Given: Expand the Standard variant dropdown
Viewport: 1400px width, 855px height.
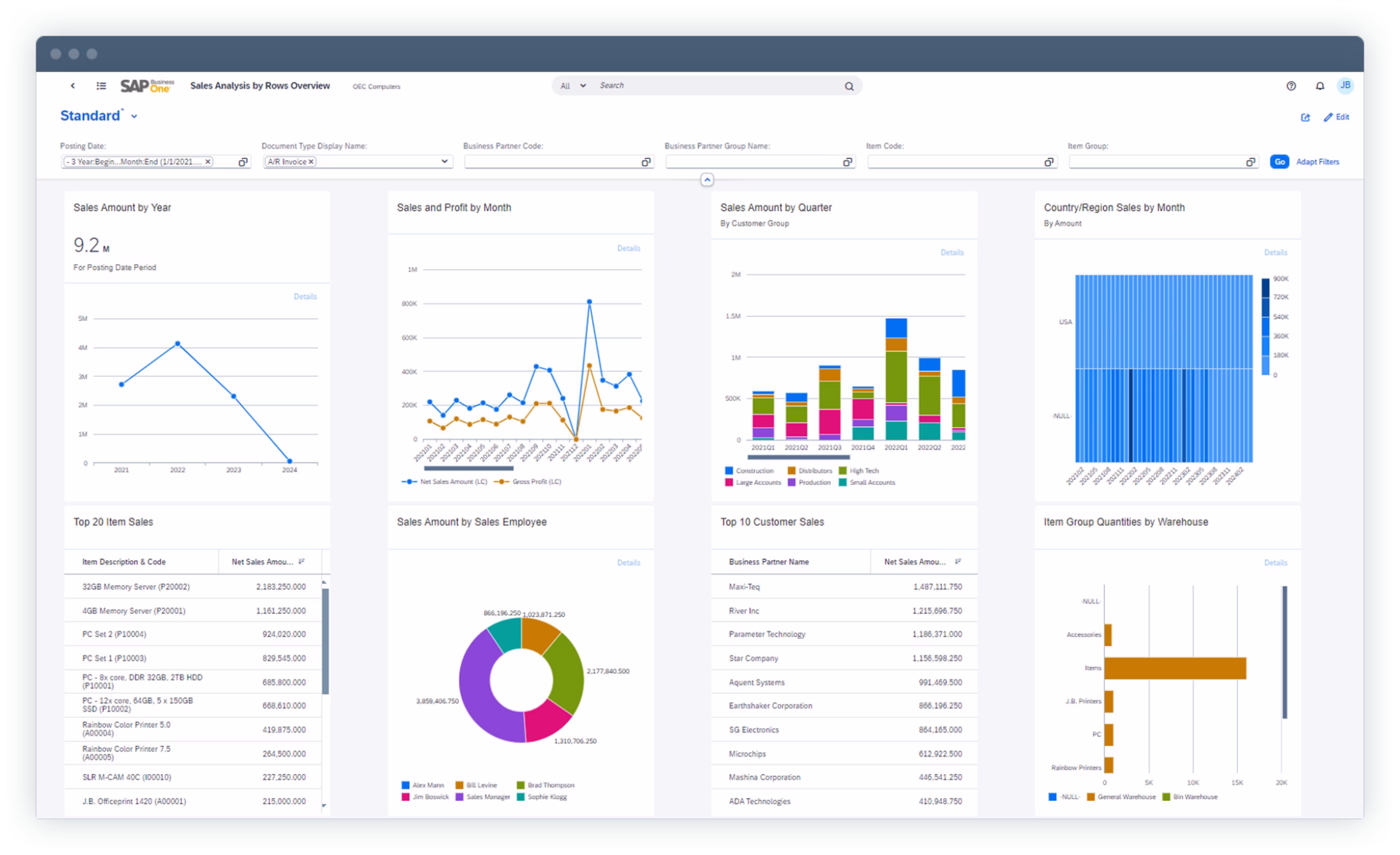Looking at the screenshot, I should [x=134, y=116].
